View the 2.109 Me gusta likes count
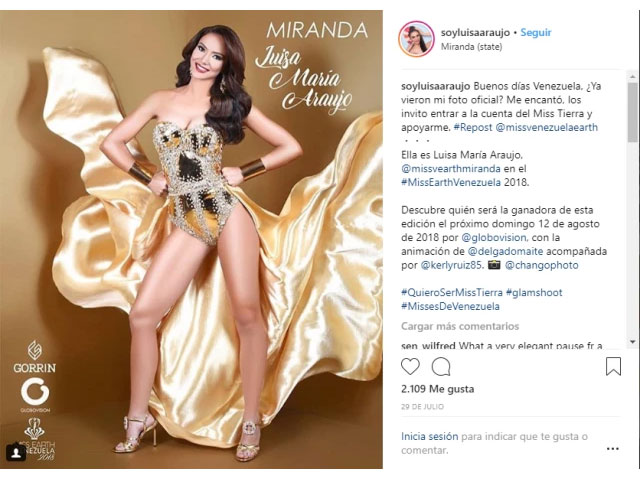The height and width of the screenshot is (480, 640). [x=438, y=389]
